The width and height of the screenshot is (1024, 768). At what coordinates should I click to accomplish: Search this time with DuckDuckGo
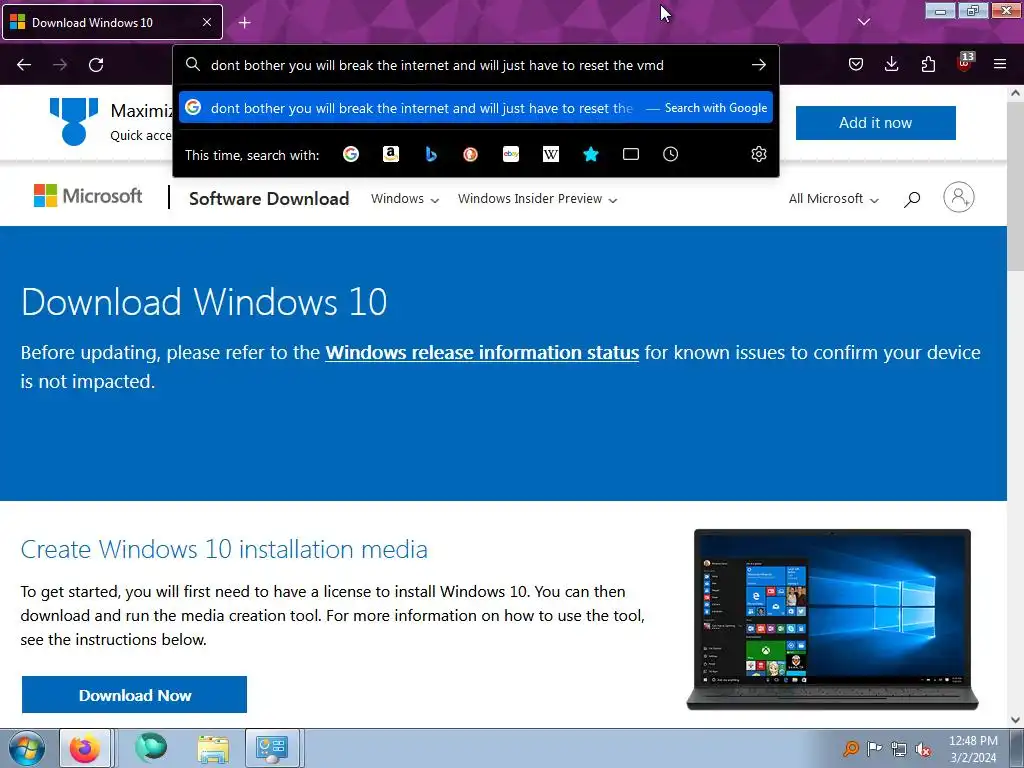470,154
